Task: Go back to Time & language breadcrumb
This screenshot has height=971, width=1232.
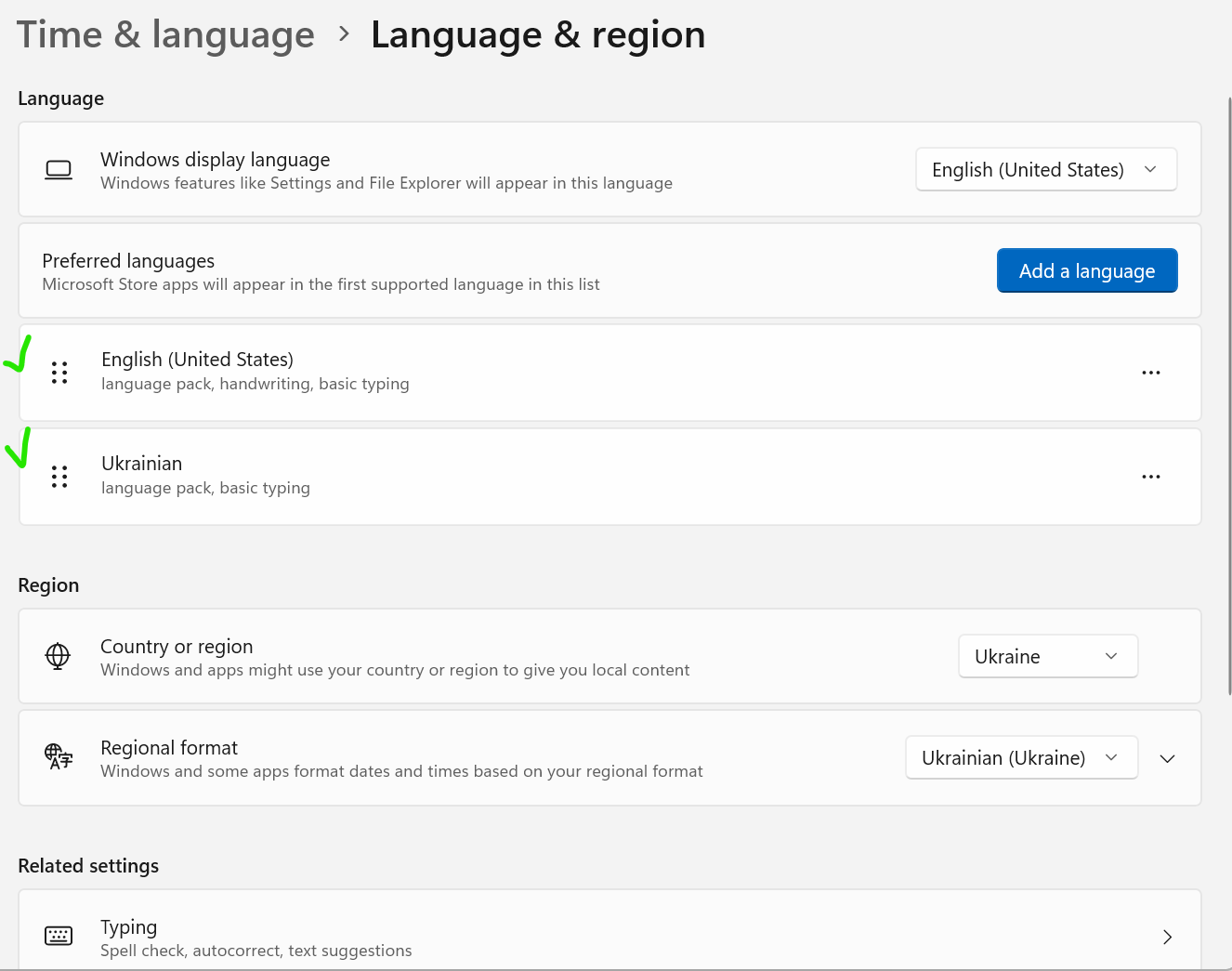Action: [166, 35]
